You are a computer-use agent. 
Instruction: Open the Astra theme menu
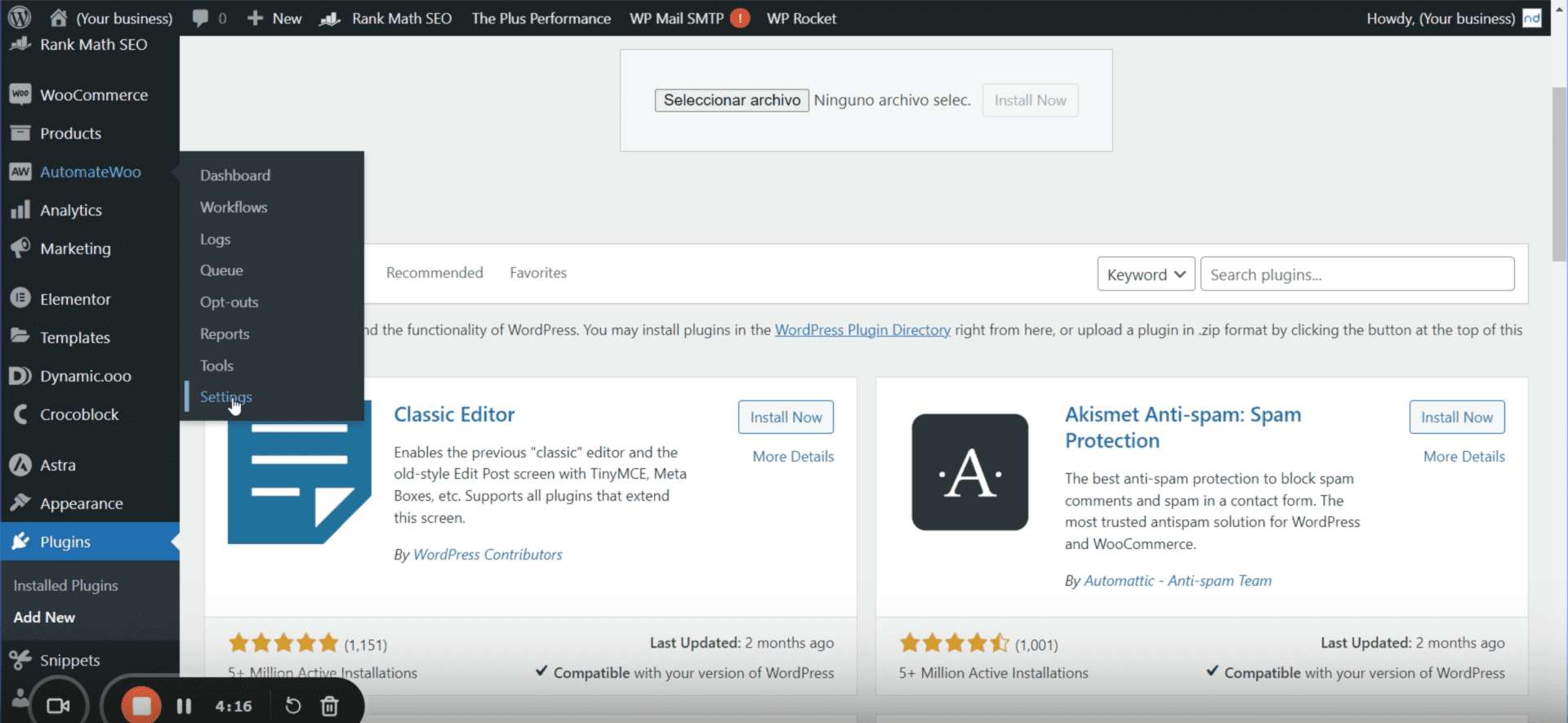(57, 465)
